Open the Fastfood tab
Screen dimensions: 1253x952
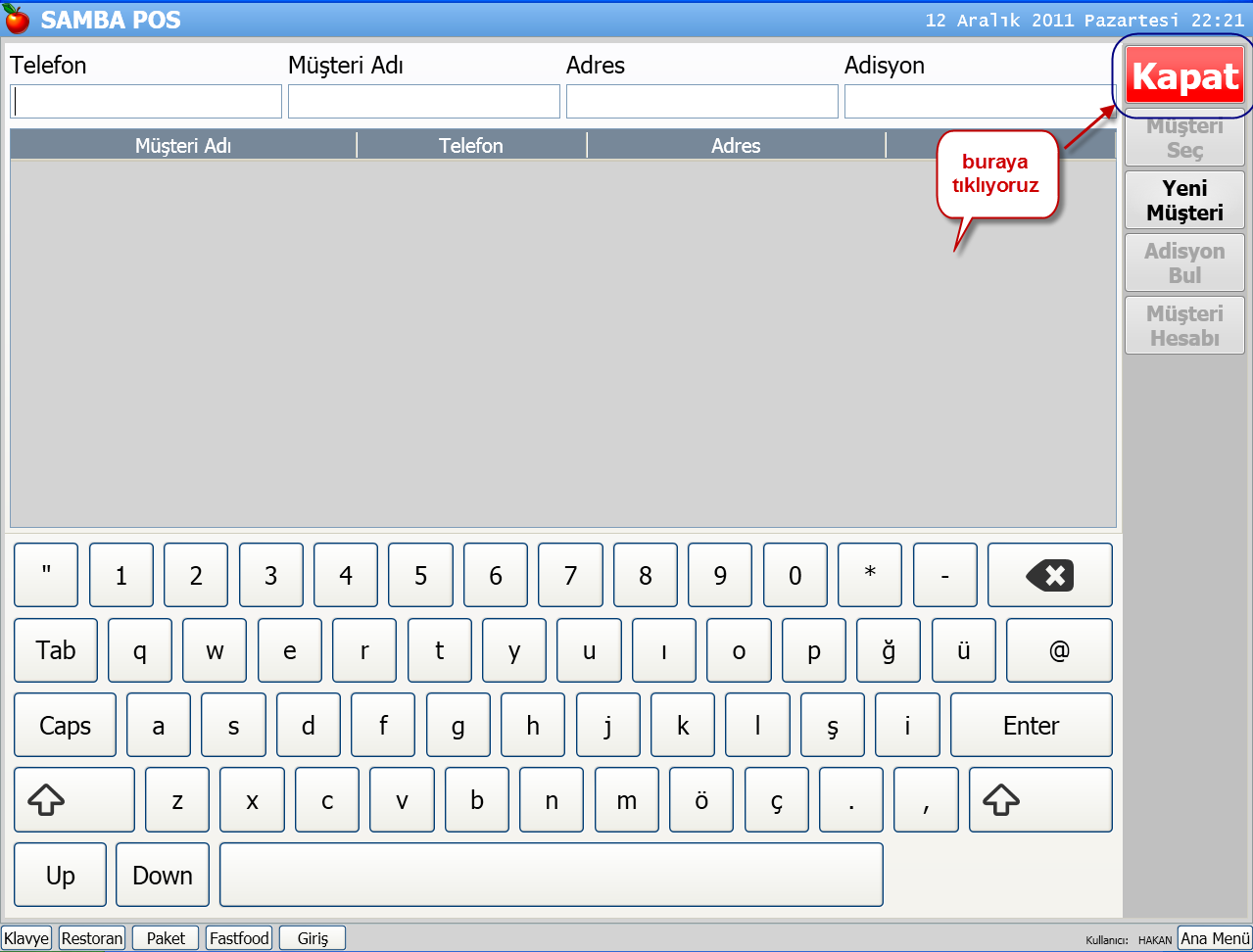239,938
